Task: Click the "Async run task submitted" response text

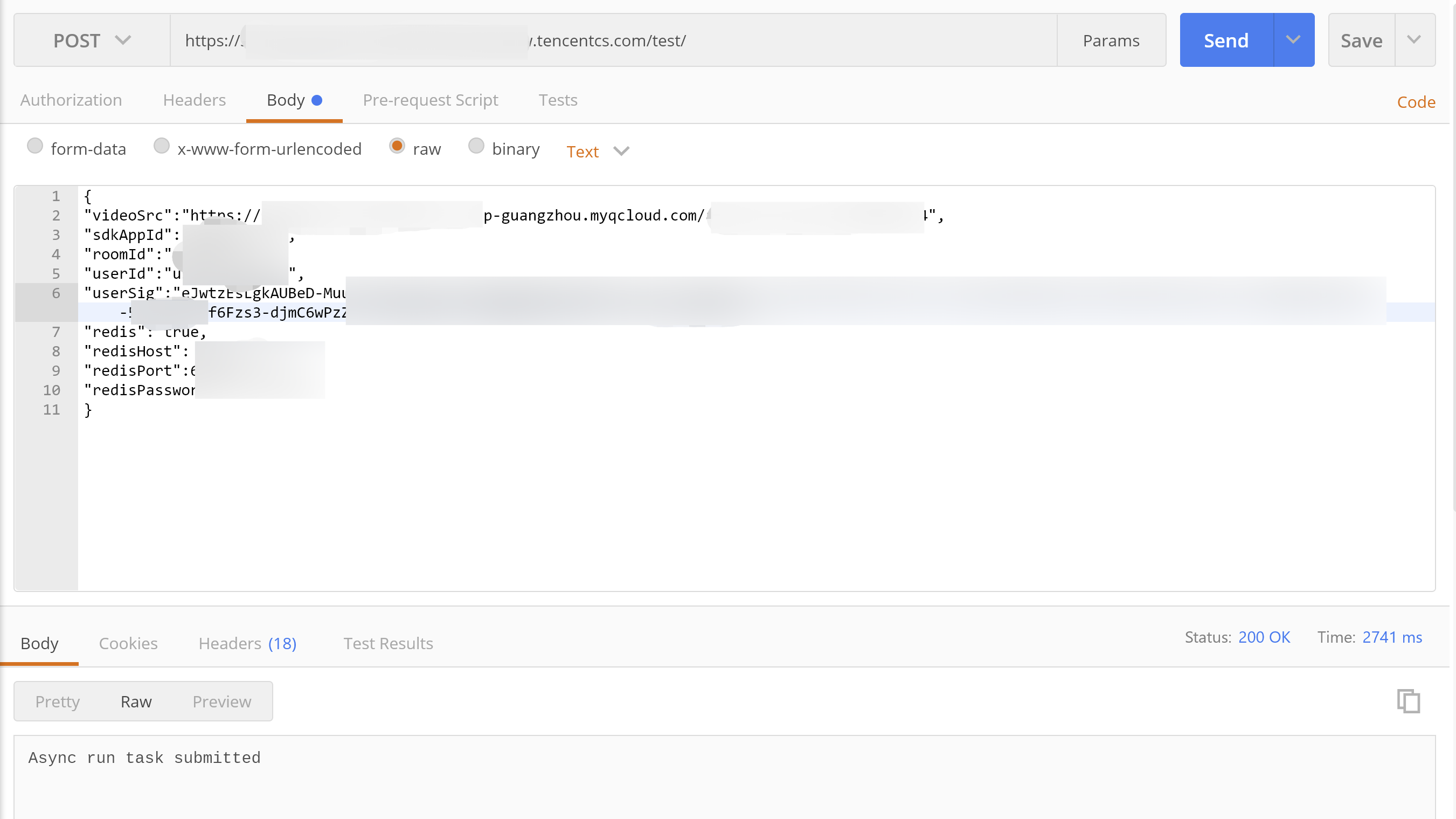Action: (145, 758)
